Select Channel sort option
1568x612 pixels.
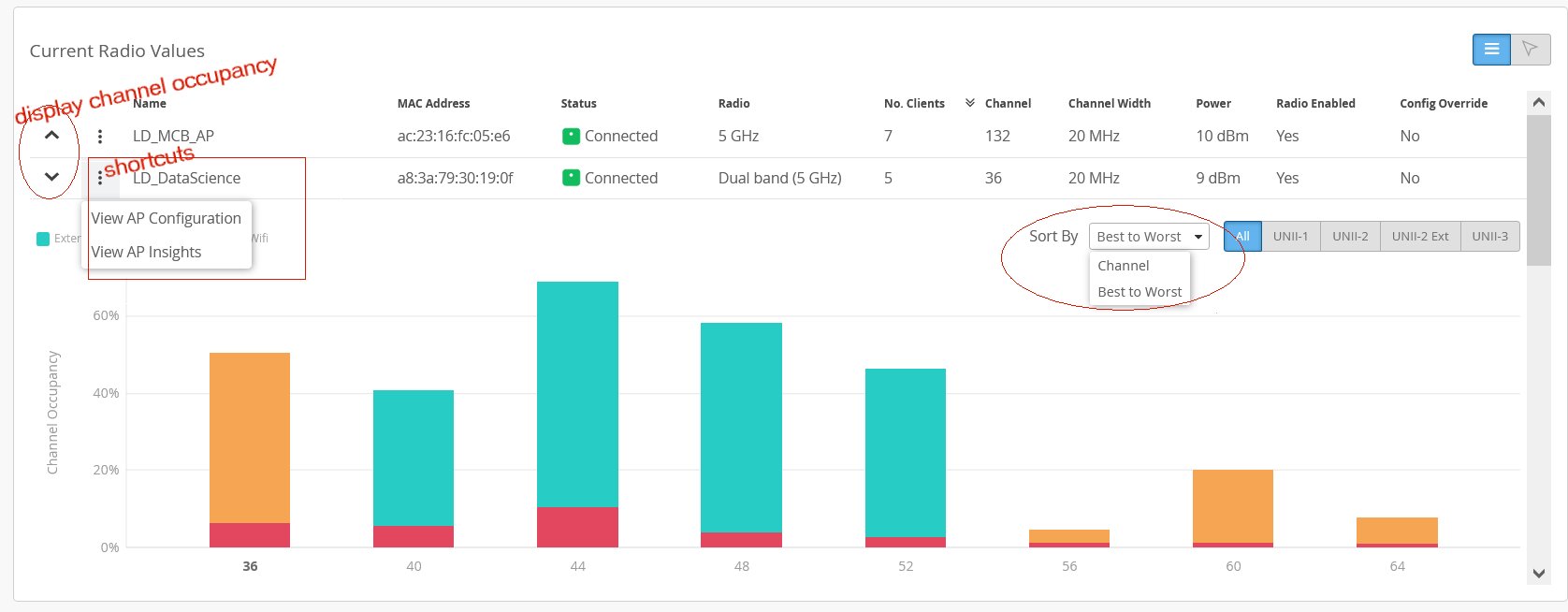[1124, 266]
